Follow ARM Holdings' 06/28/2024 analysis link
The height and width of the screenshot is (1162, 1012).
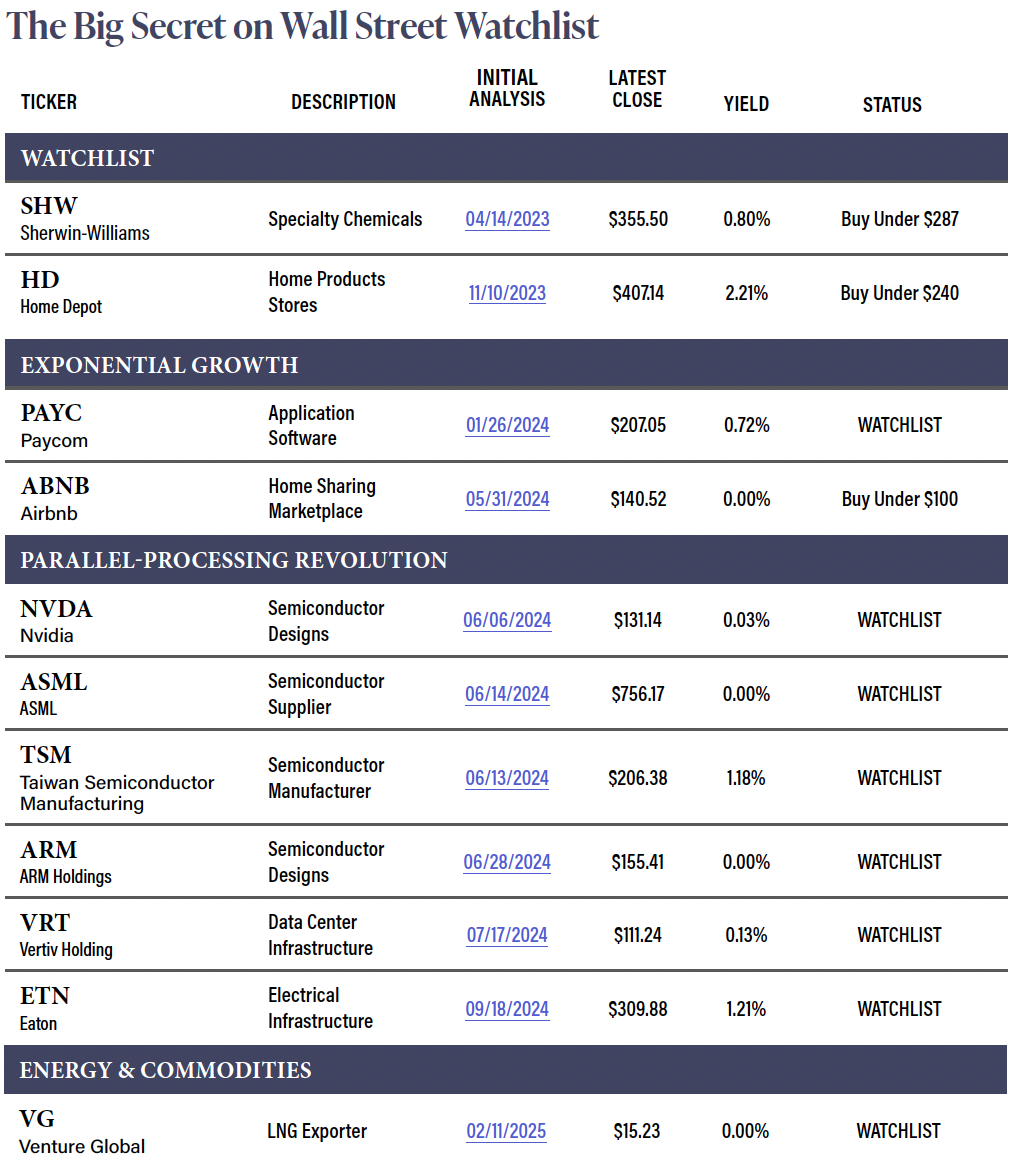pyautogui.click(x=507, y=862)
